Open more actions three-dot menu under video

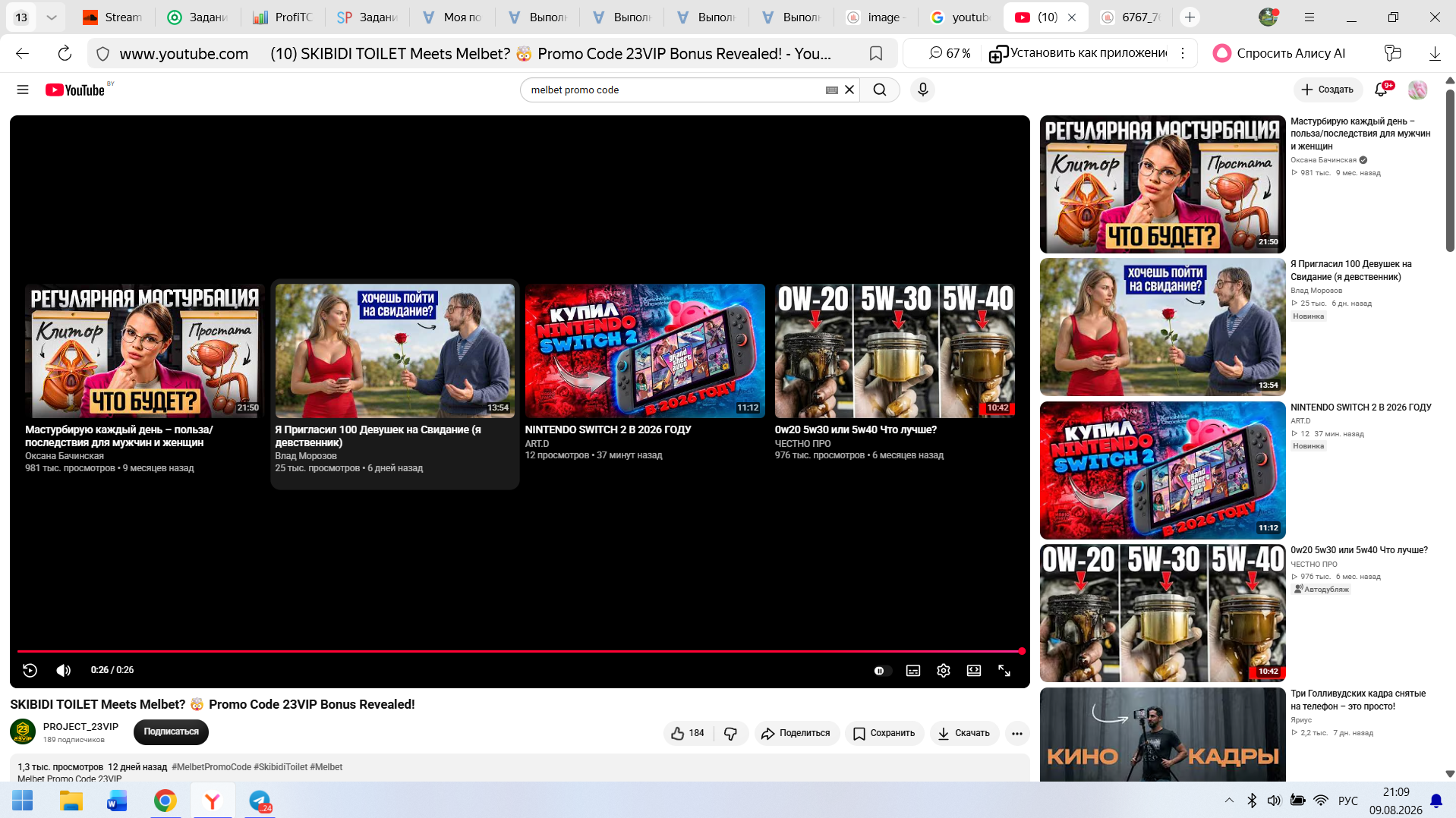click(x=1017, y=733)
